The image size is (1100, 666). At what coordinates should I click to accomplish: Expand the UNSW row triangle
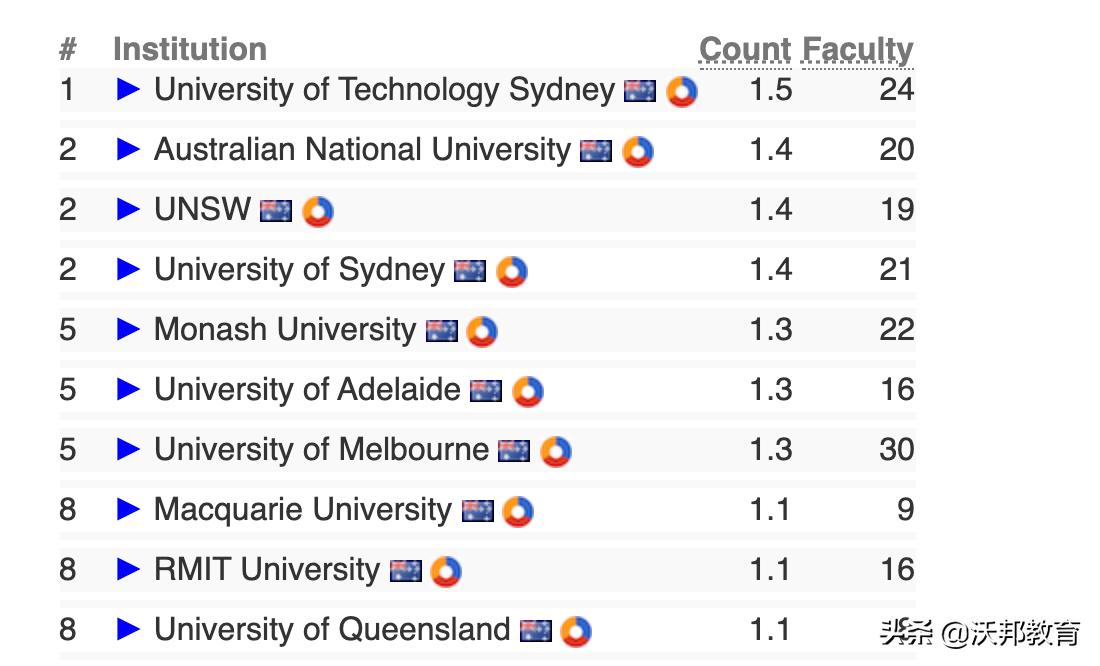(128, 210)
